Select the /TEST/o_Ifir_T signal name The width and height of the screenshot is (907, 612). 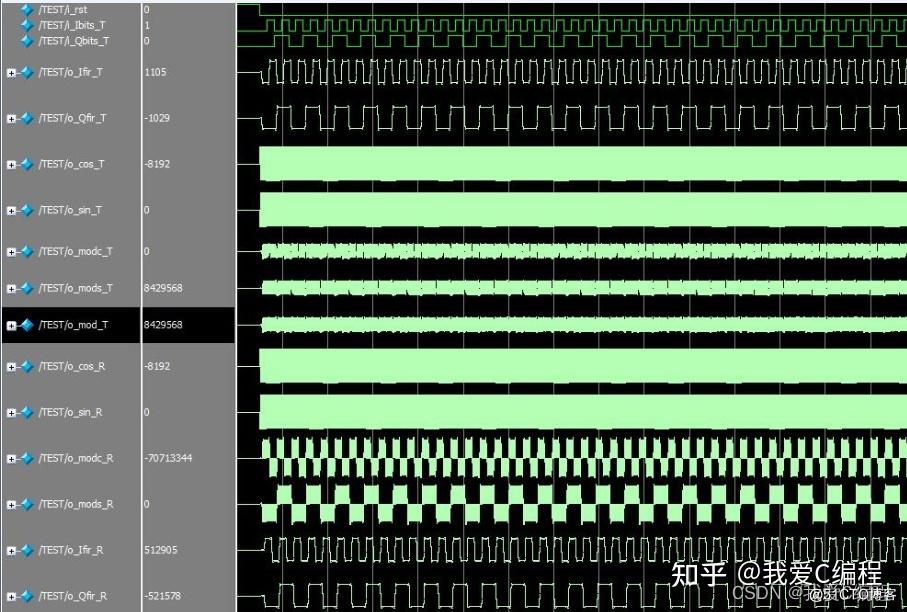point(71,72)
